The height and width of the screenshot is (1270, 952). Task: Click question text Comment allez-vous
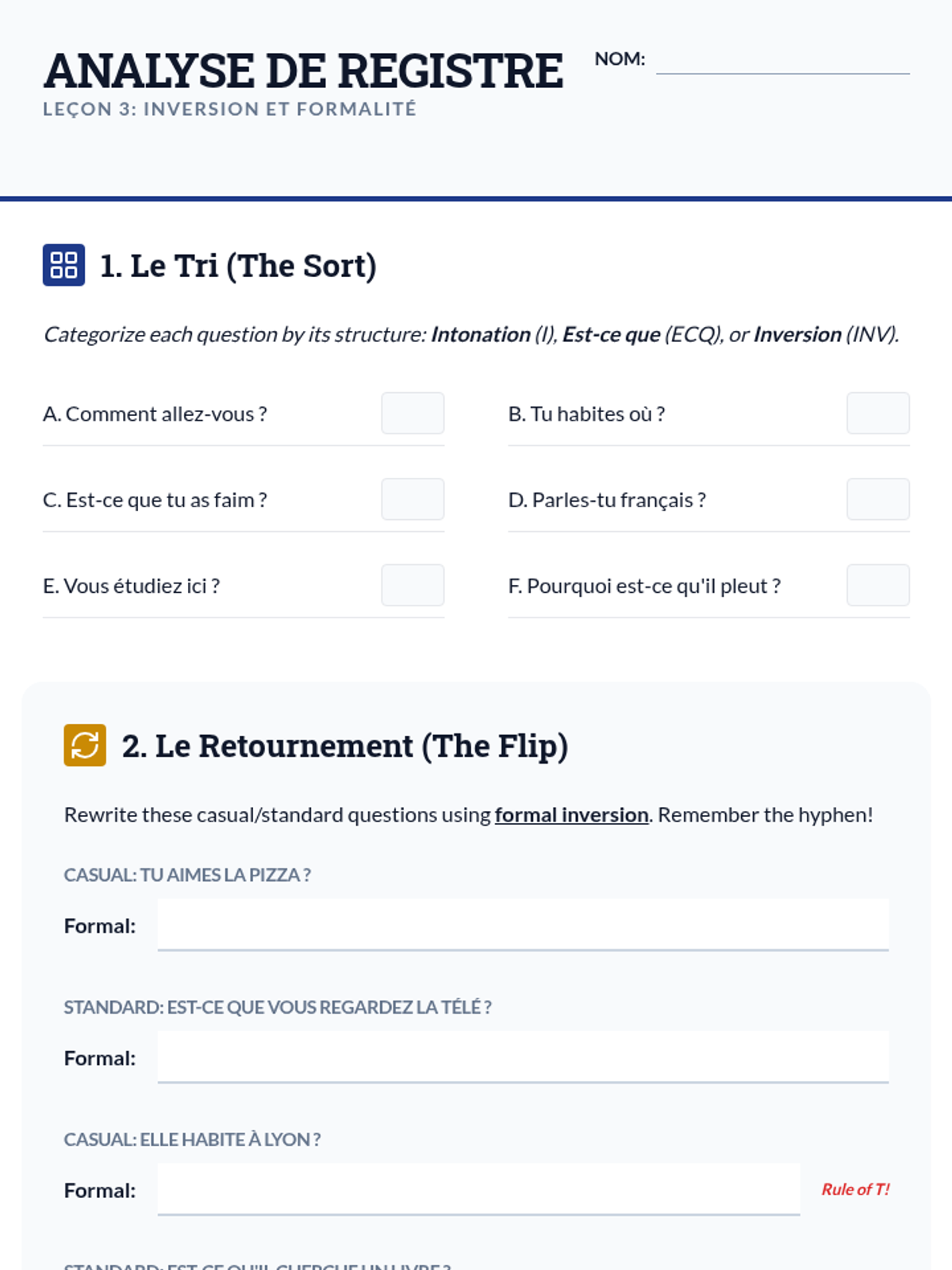155,414
